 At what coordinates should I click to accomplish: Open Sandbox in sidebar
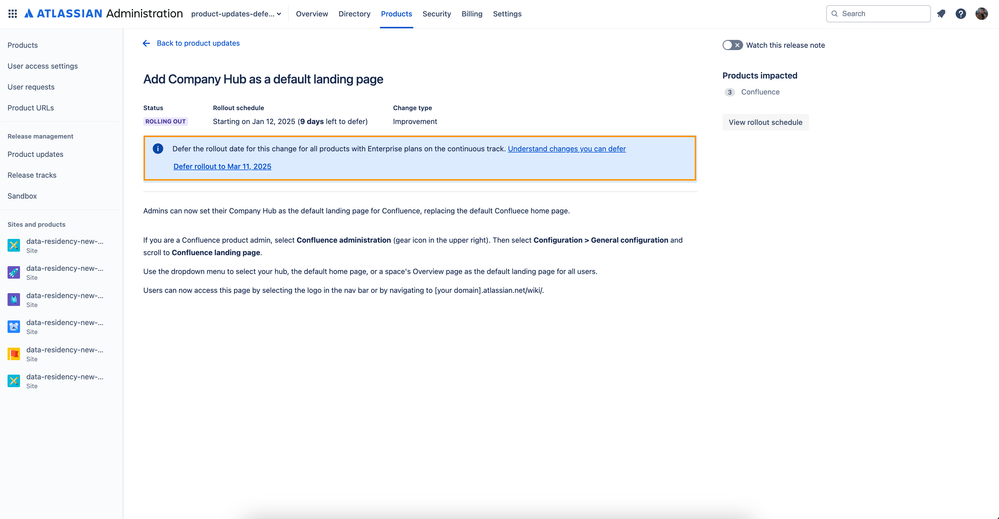[22, 196]
